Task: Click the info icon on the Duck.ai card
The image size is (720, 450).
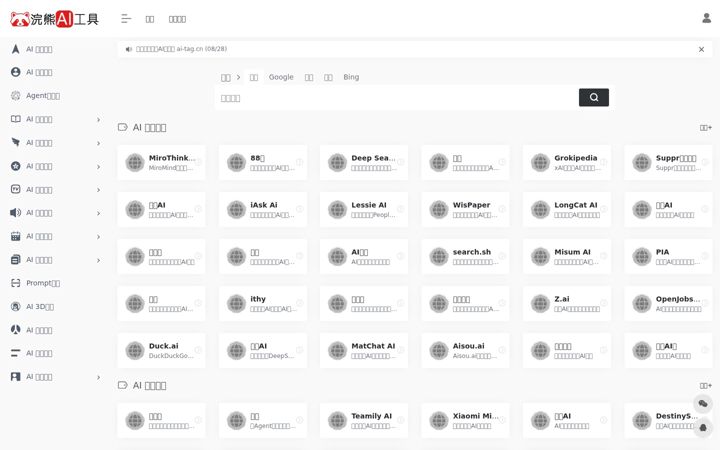Action: [x=198, y=350]
